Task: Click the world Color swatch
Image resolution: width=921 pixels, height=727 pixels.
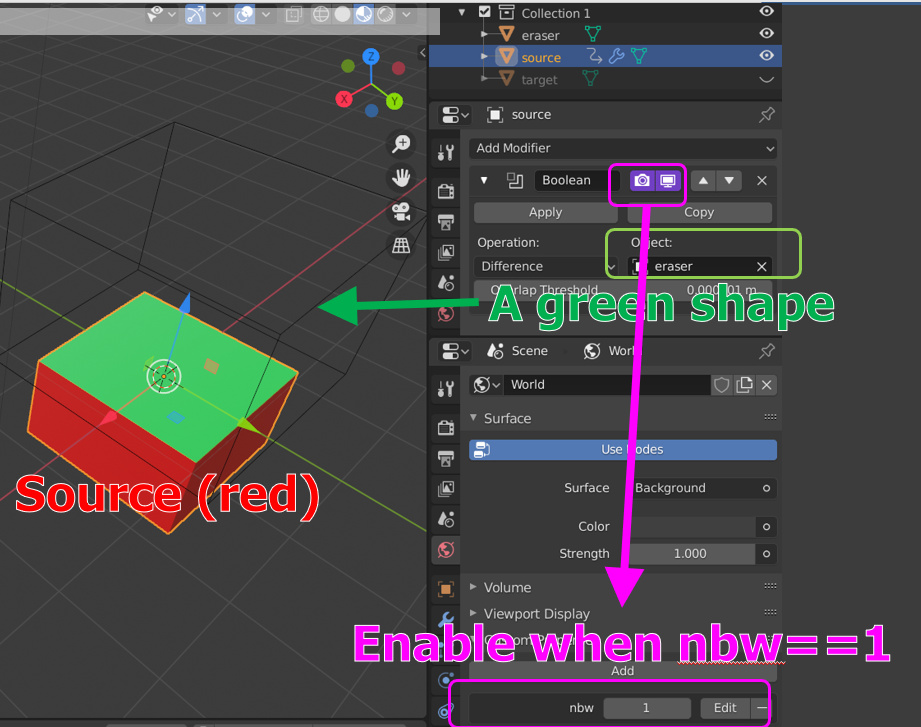Action: (692, 527)
